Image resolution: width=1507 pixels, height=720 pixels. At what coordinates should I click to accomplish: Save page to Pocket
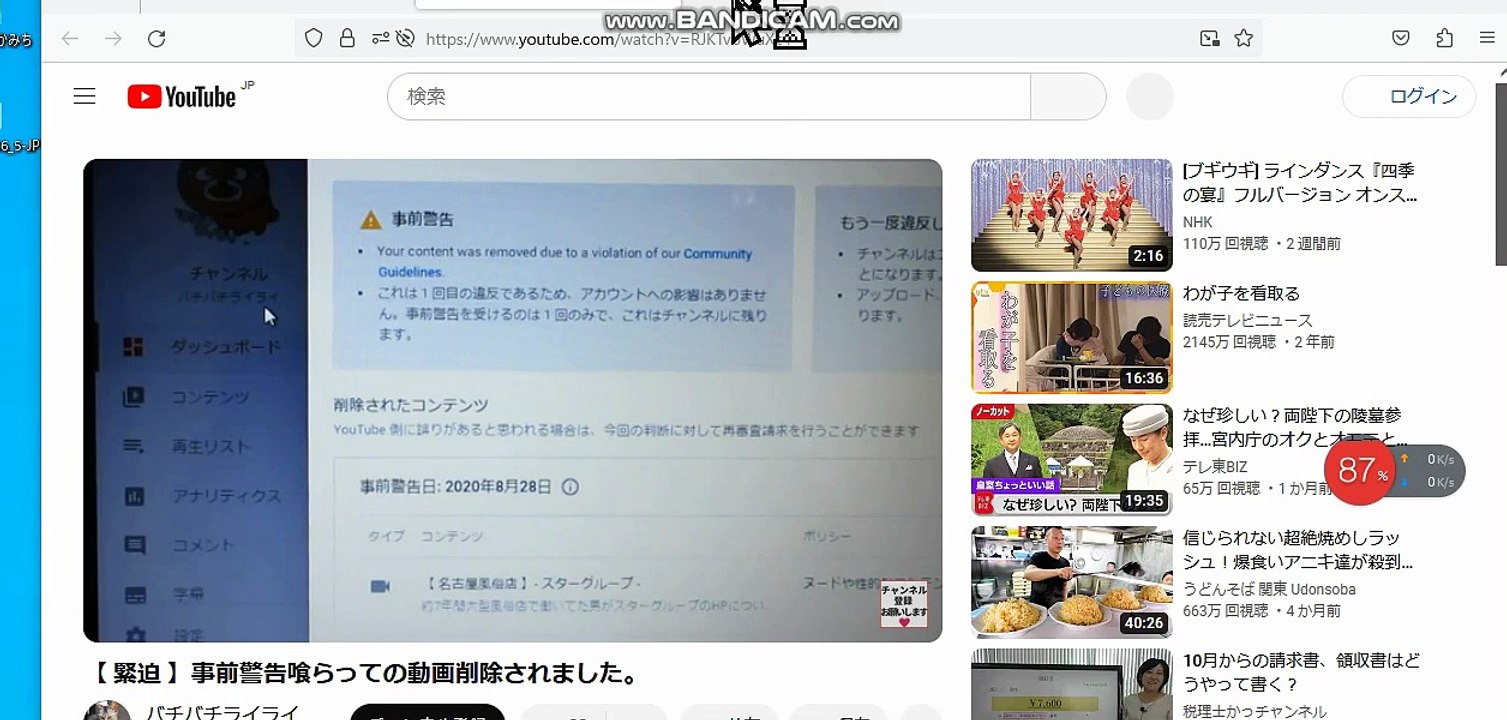pos(1401,39)
